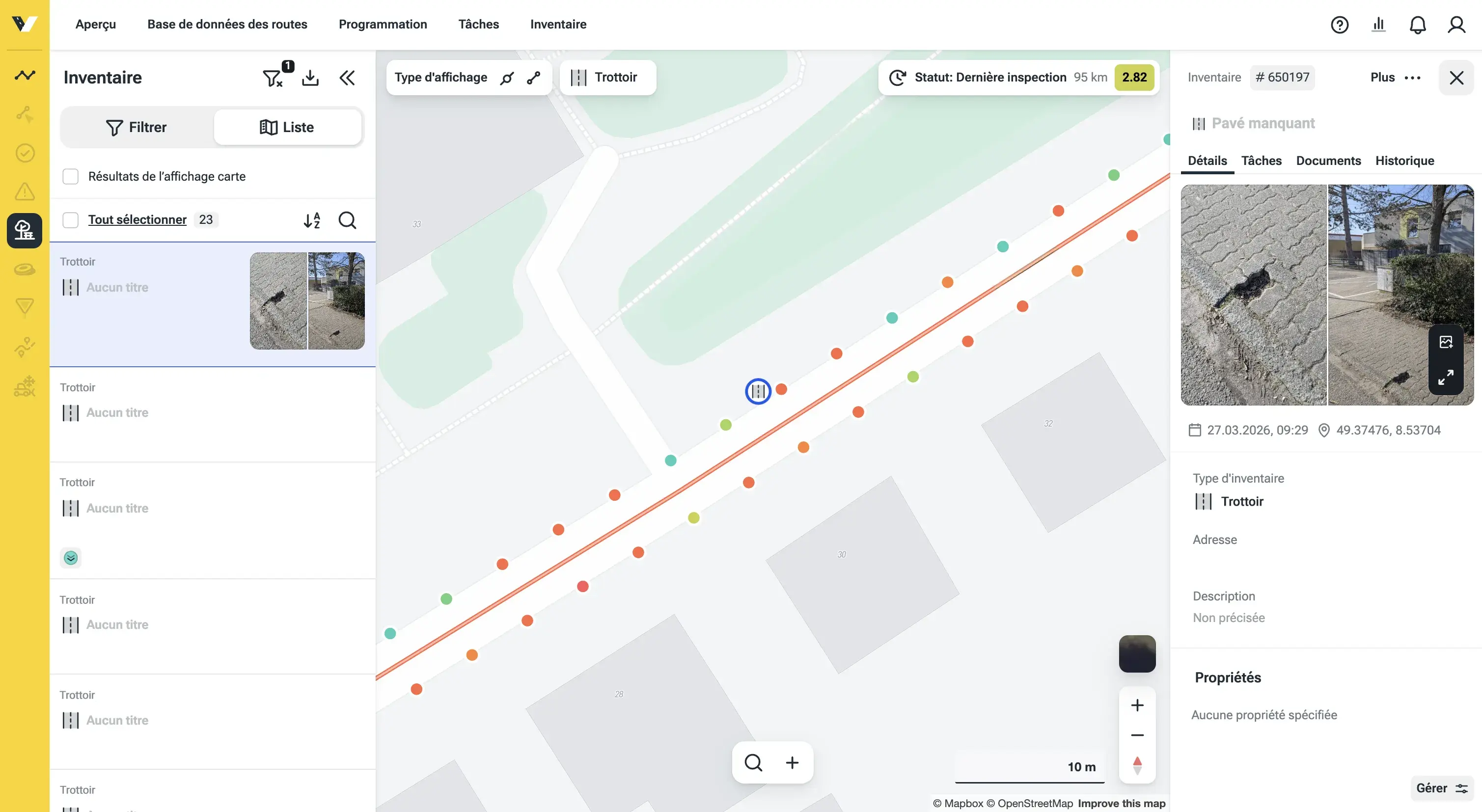Screen dimensions: 1482x812
Task: Download the inventory list
Action: 310,78
